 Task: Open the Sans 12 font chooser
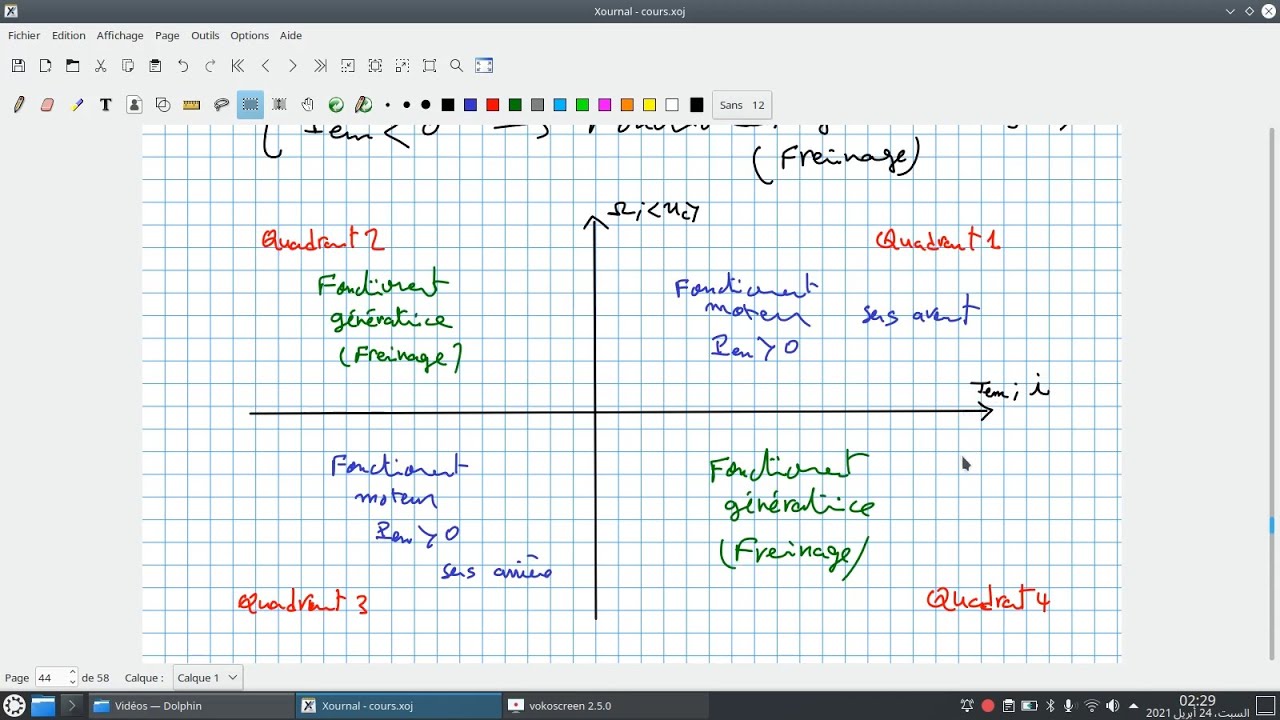click(x=741, y=105)
